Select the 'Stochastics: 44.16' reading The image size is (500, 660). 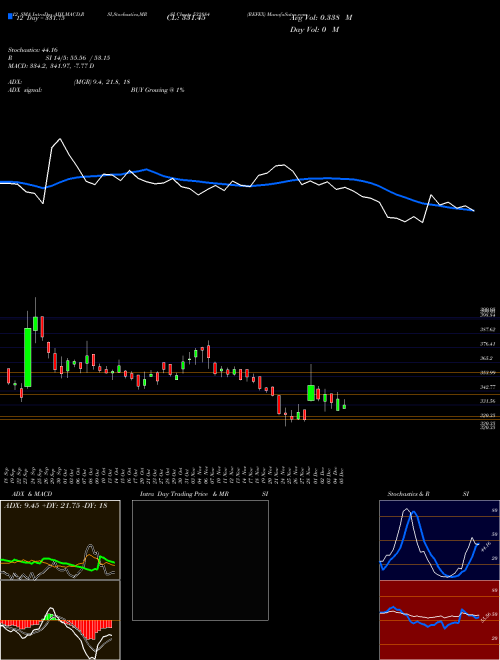click(x=32, y=50)
